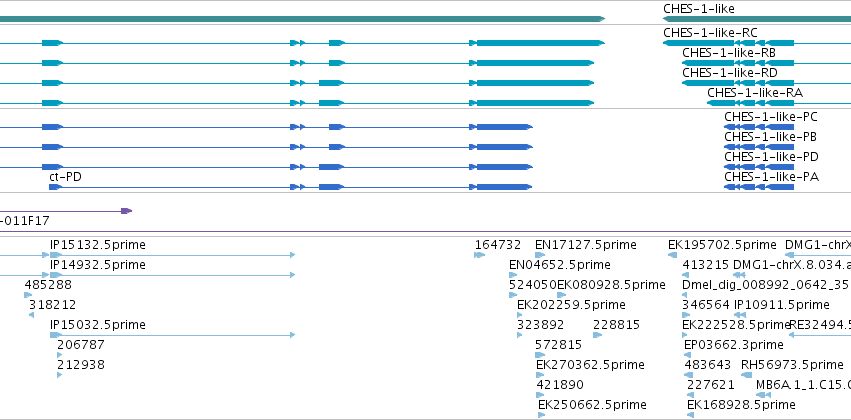Click feature label 164732
Viewport: 851px width, 420px height.
498,245
